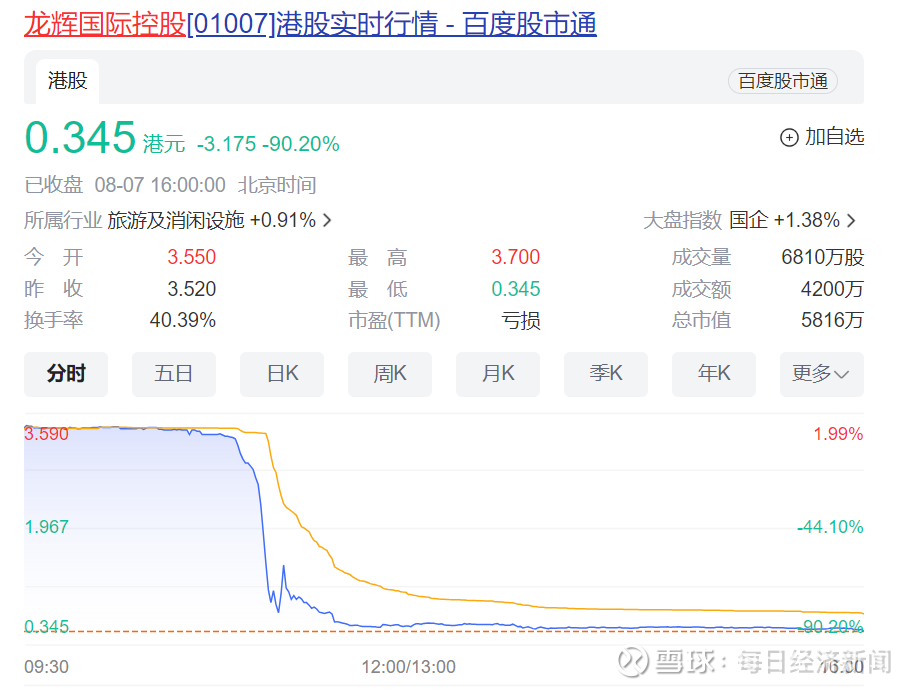This screenshot has height=690, width=919.
Task: Click chart axis label 1.99%
Action: (838, 434)
